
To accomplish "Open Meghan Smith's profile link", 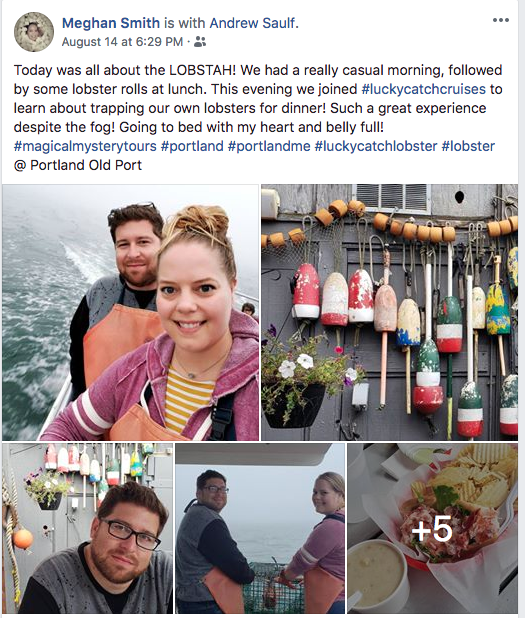I will point(111,23).
